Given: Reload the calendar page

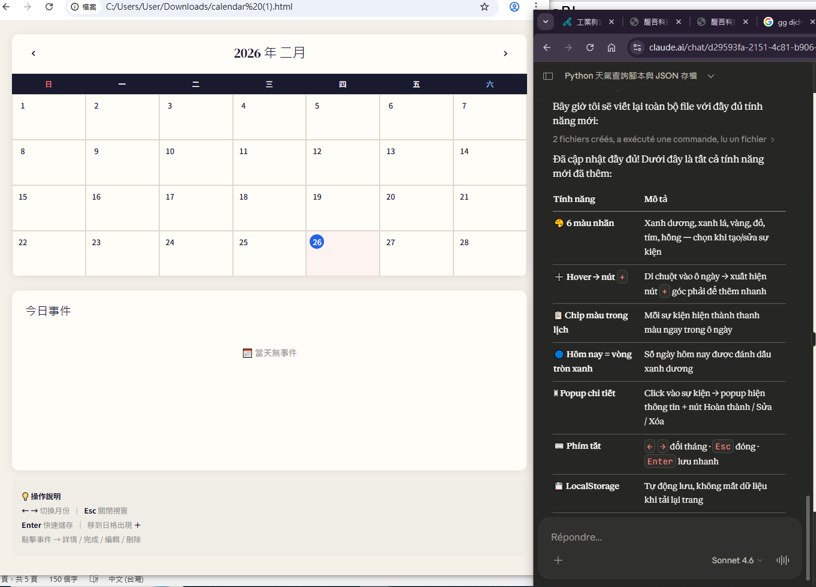Looking at the screenshot, I should (49, 7).
